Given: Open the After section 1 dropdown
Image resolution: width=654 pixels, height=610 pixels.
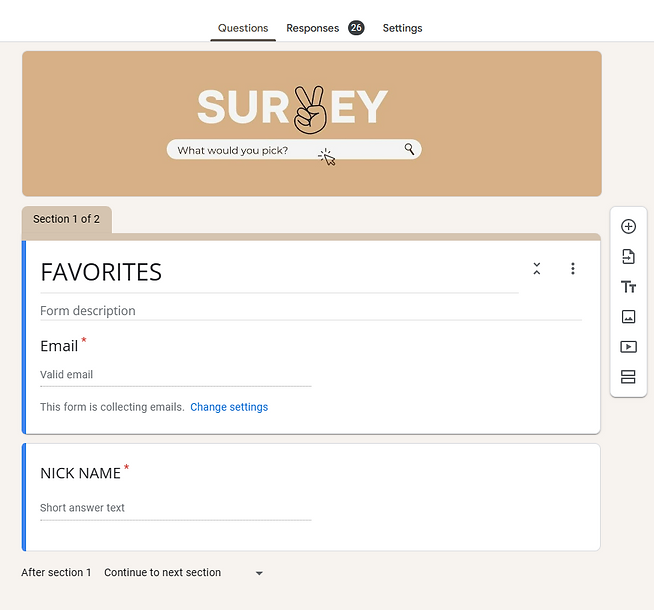Looking at the screenshot, I should pyautogui.click(x=184, y=572).
